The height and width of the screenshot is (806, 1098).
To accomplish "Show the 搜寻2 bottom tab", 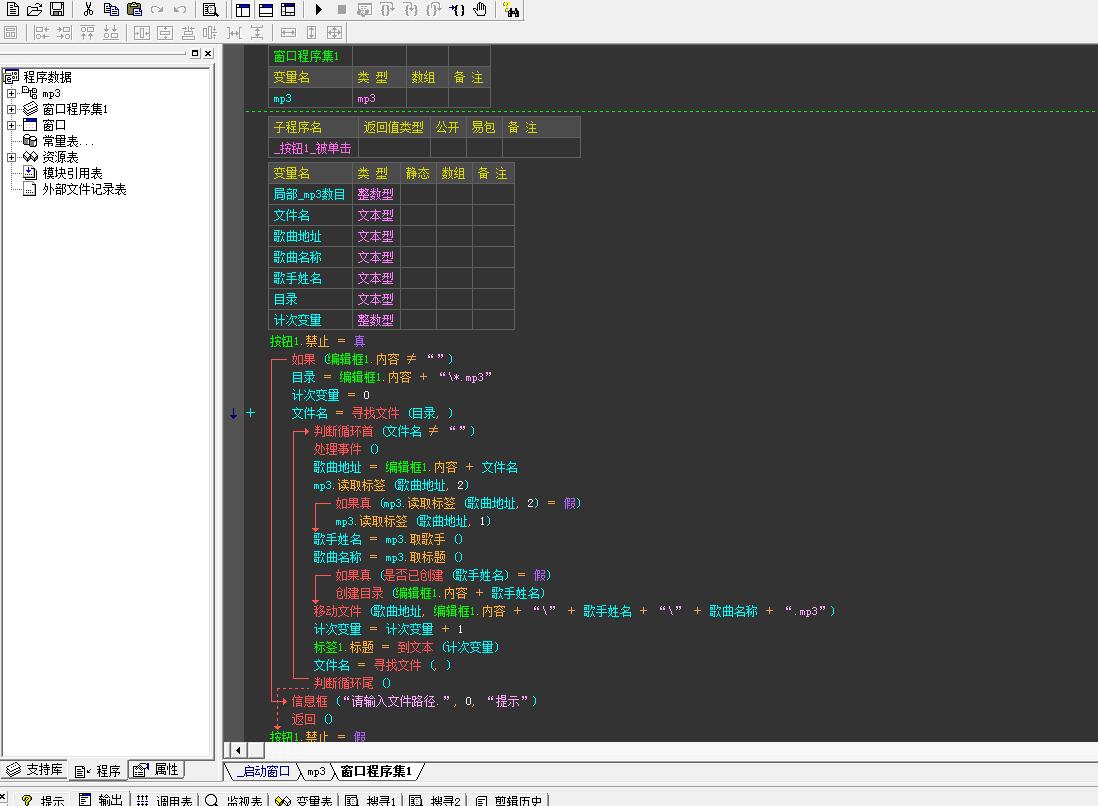I will click(436, 800).
